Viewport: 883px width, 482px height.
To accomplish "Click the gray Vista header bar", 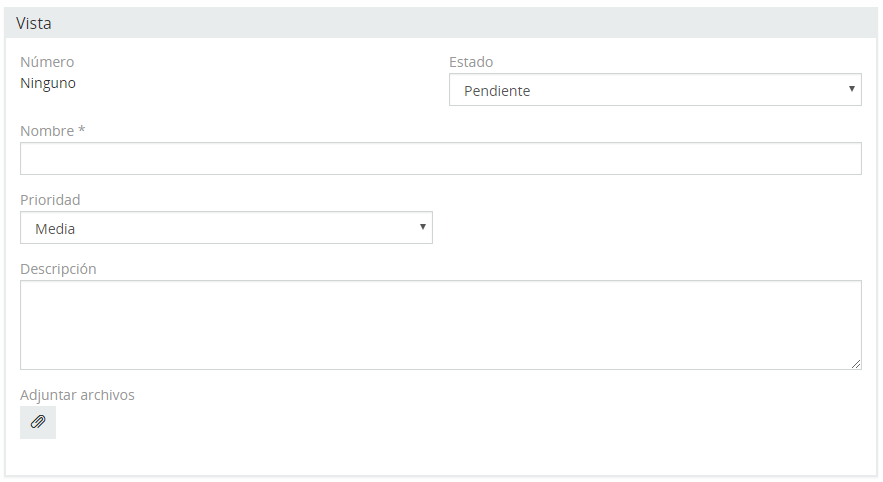I will [x=440, y=23].
